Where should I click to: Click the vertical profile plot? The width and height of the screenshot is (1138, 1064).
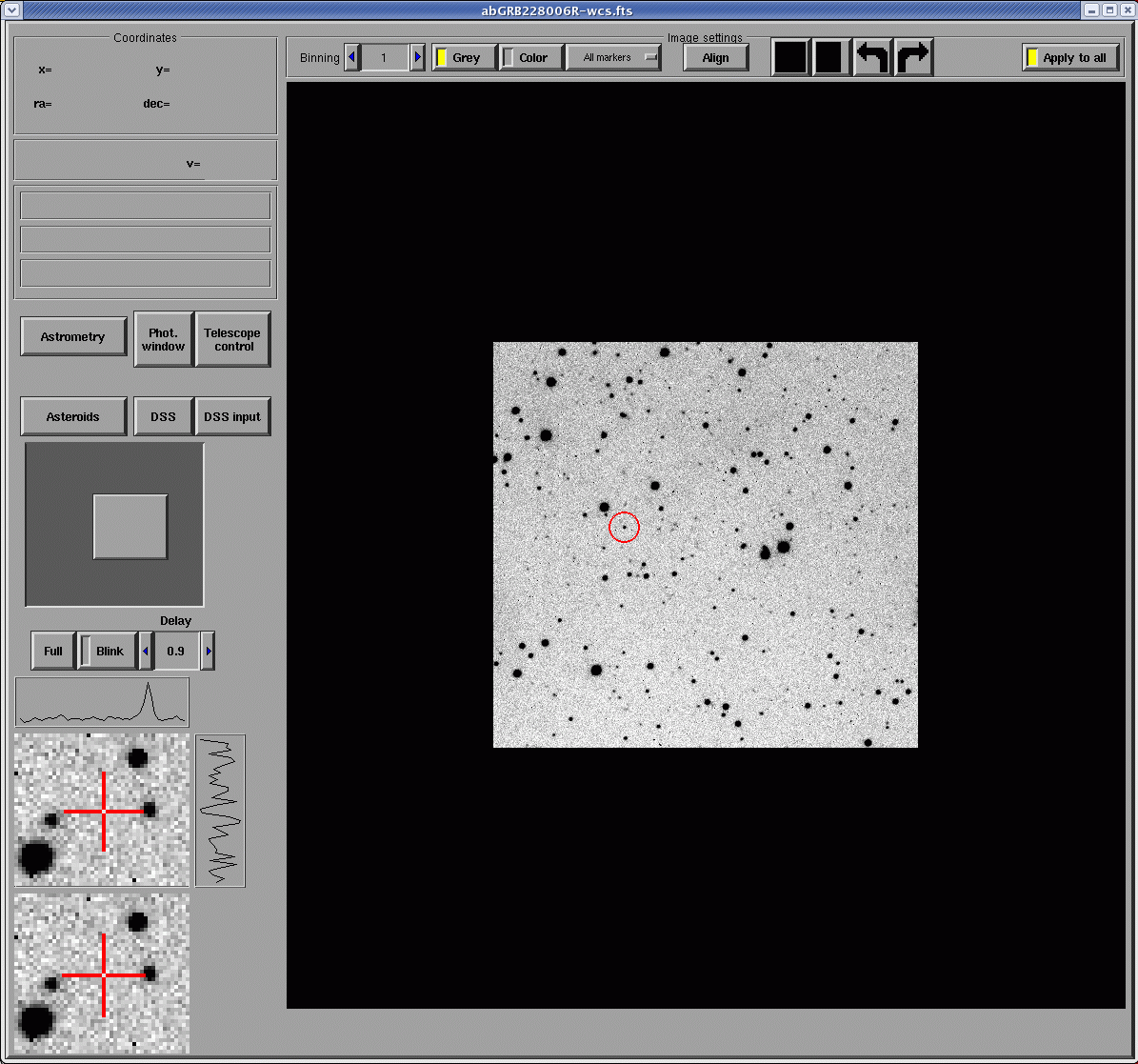pos(221,811)
